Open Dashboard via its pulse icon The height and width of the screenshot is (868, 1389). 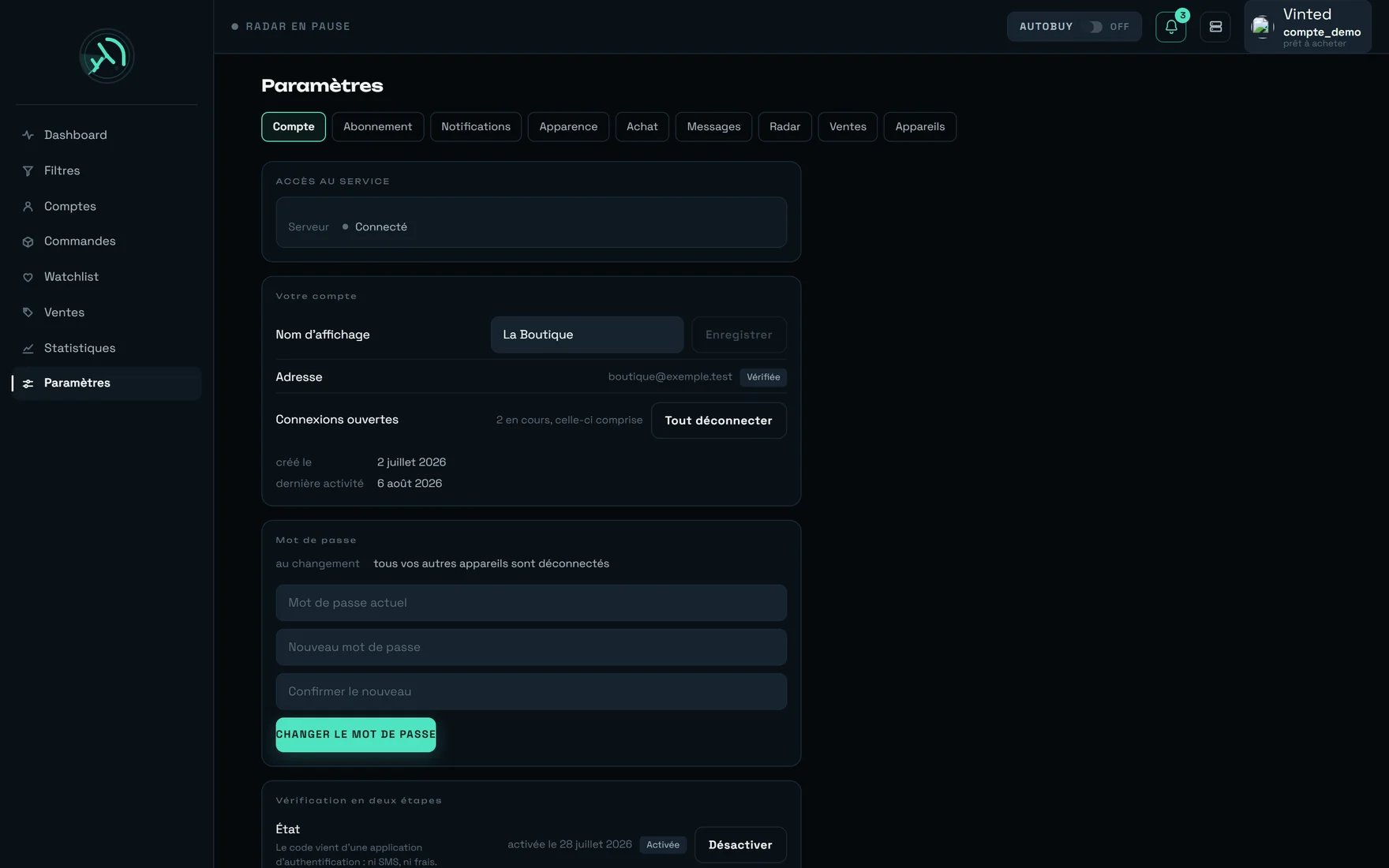[28, 135]
